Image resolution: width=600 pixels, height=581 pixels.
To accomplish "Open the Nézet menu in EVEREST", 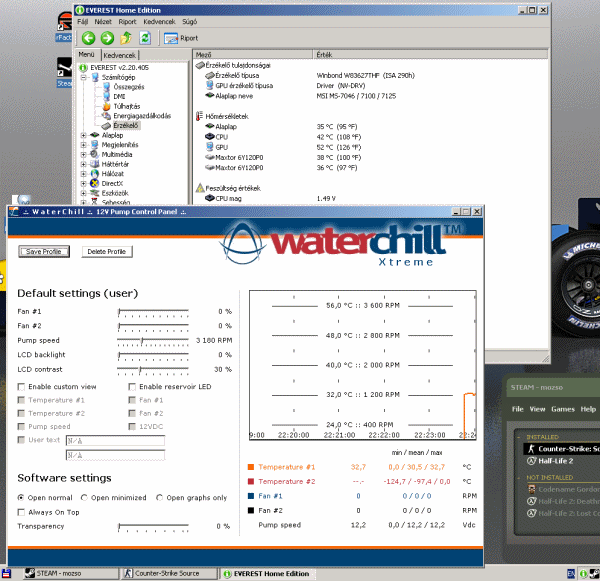I will (x=103, y=21).
